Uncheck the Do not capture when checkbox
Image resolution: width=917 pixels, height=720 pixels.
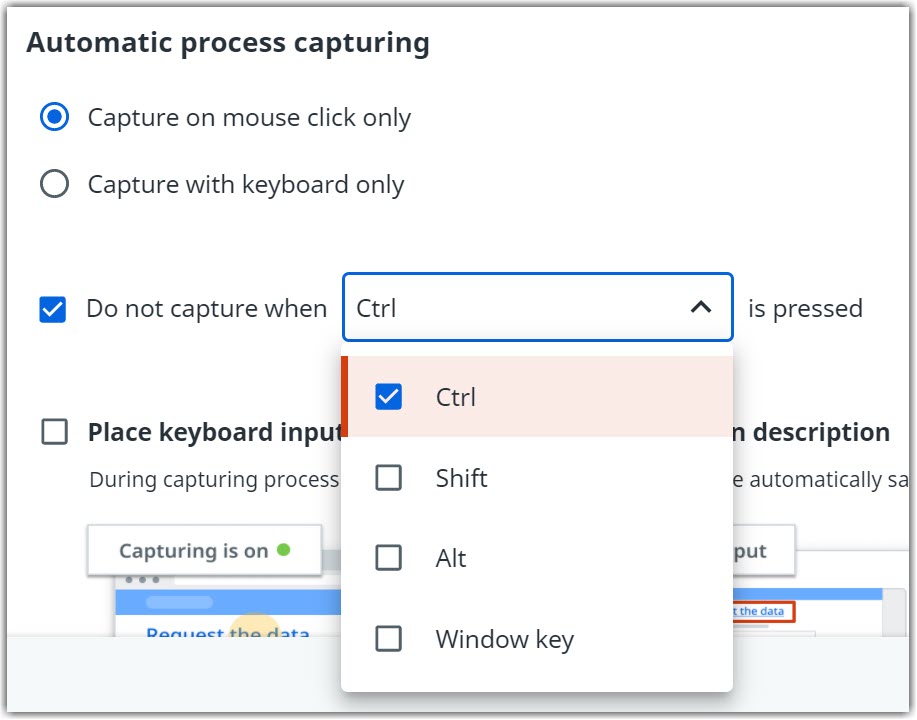coord(53,309)
